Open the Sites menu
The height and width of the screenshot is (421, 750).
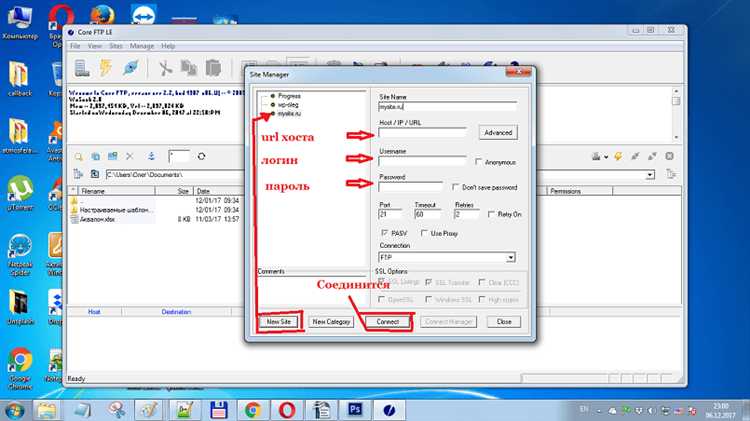click(116, 46)
